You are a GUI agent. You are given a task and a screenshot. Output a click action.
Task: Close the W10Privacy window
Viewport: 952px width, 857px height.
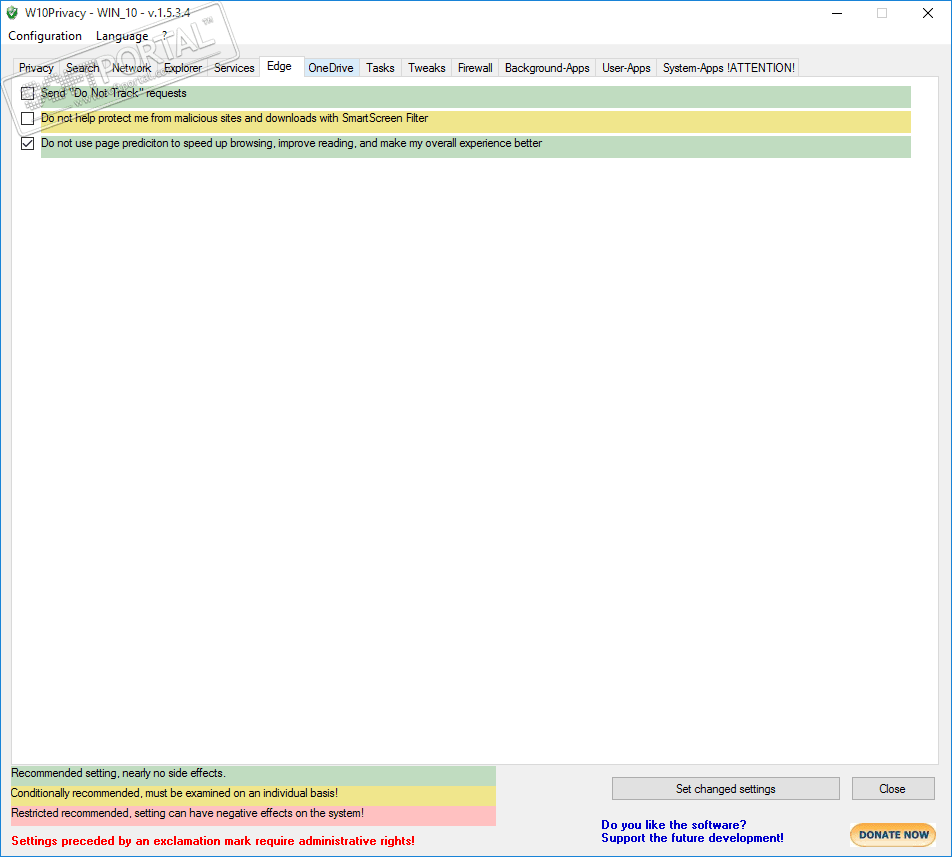927,13
